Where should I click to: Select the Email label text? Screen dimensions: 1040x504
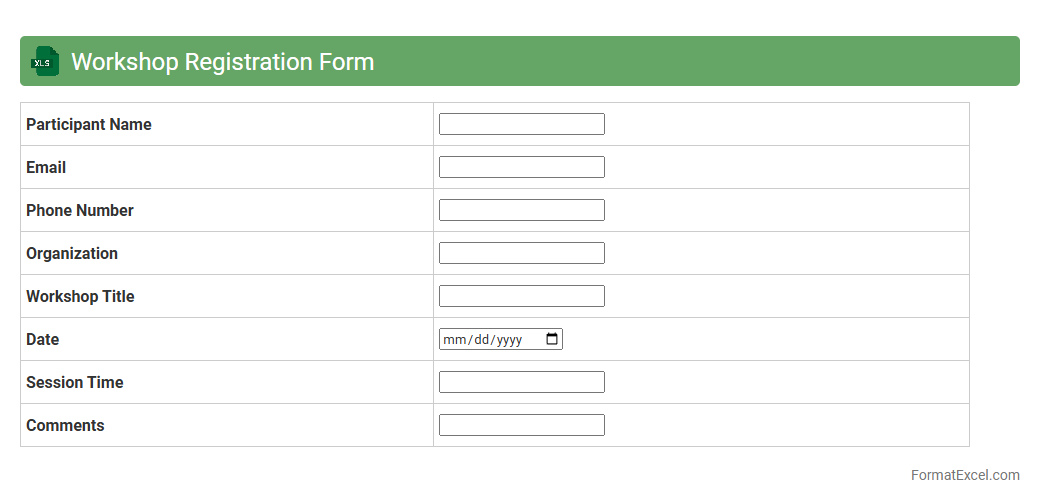click(x=46, y=167)
